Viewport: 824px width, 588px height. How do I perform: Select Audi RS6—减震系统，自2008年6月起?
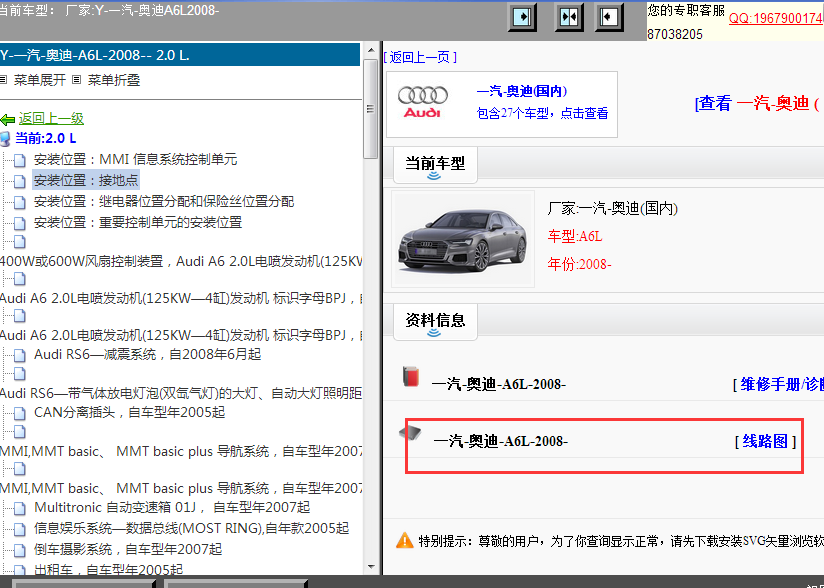148,355
